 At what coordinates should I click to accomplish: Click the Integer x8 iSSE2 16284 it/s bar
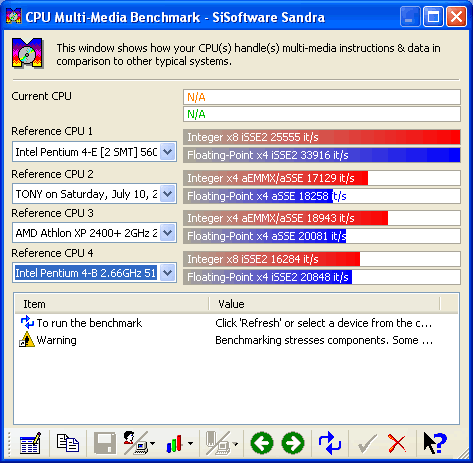pyautogui.click(x=322, y=259)
